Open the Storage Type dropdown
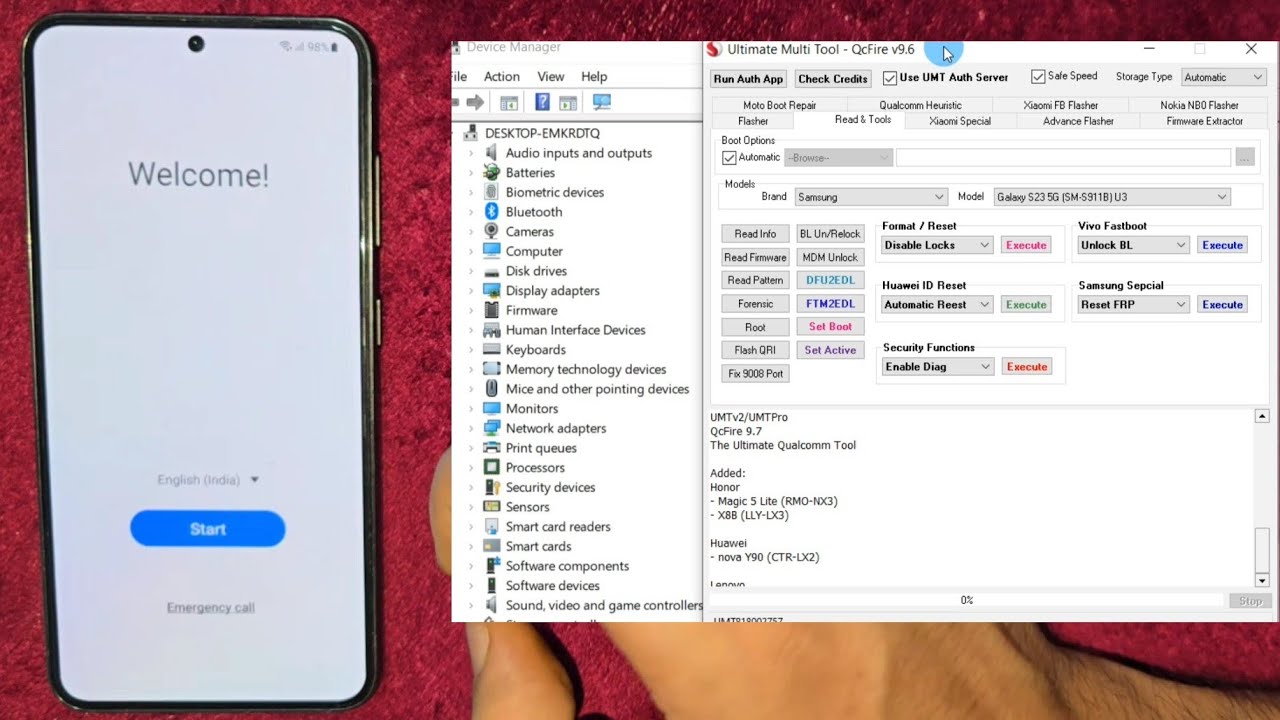 [x=1223, y=77]
